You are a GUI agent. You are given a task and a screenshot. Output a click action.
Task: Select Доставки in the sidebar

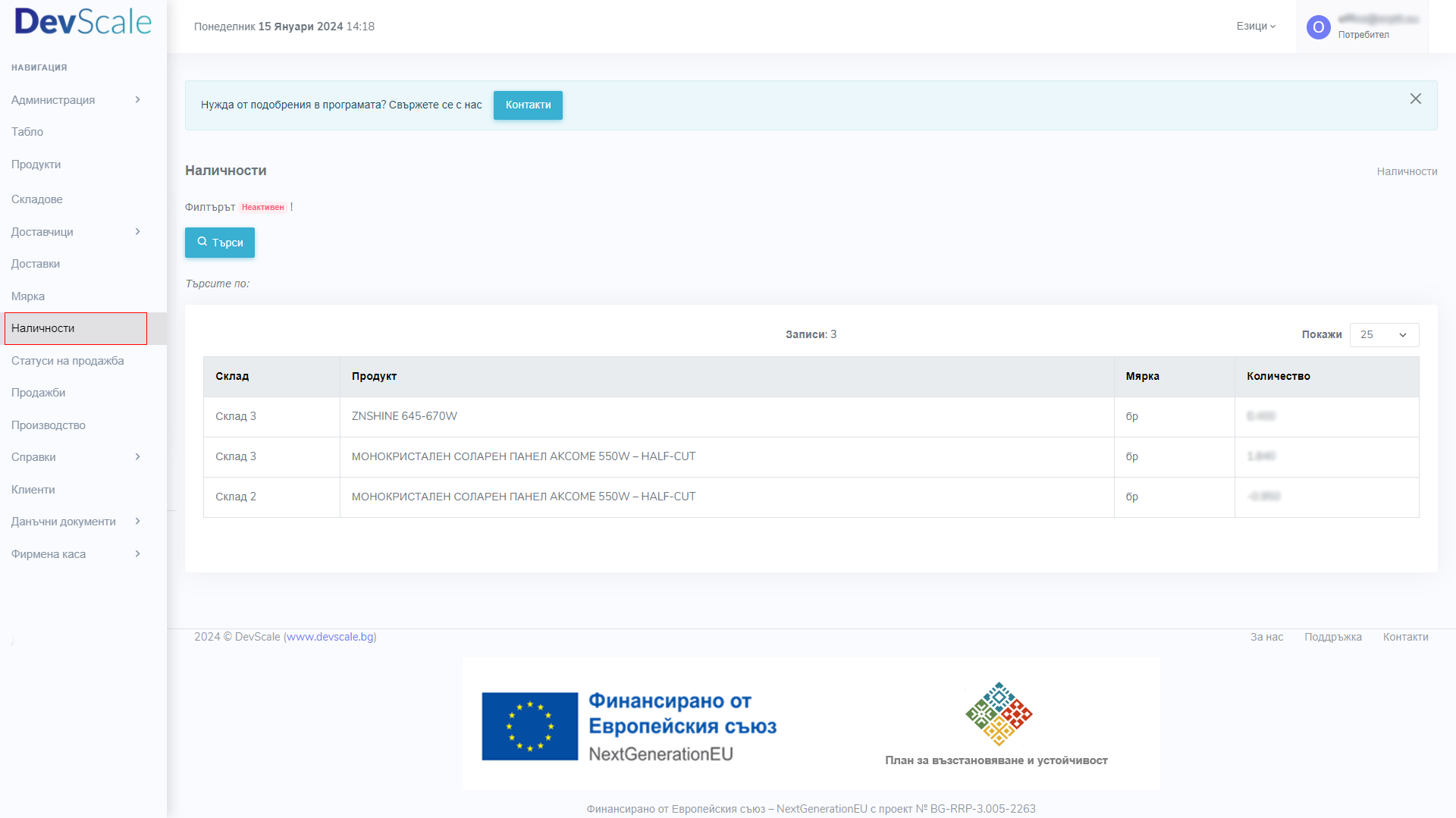click(36, 264)
